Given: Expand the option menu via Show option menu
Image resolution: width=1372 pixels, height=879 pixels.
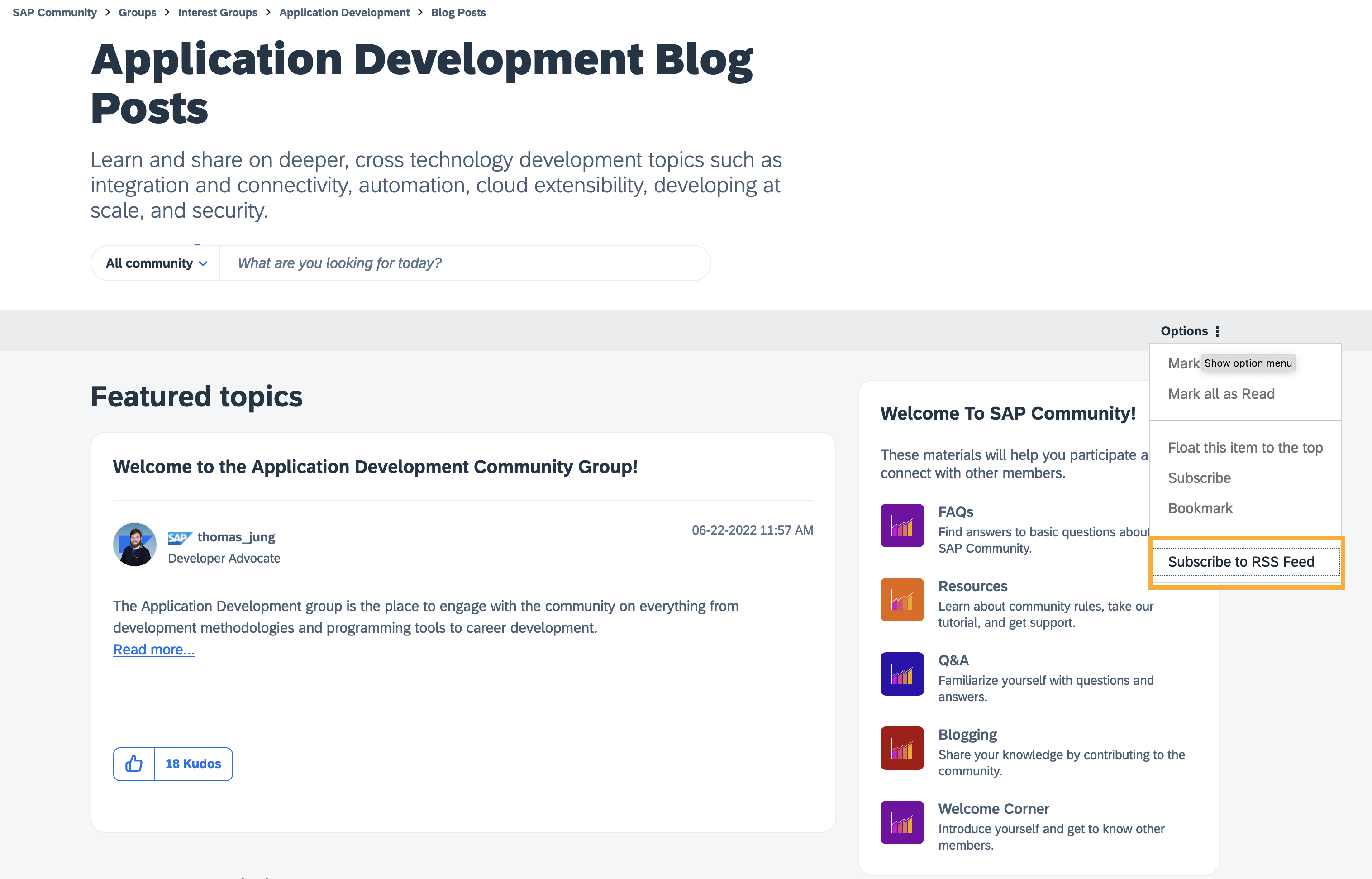Looking at the screenshot, I should [1248, 363].
